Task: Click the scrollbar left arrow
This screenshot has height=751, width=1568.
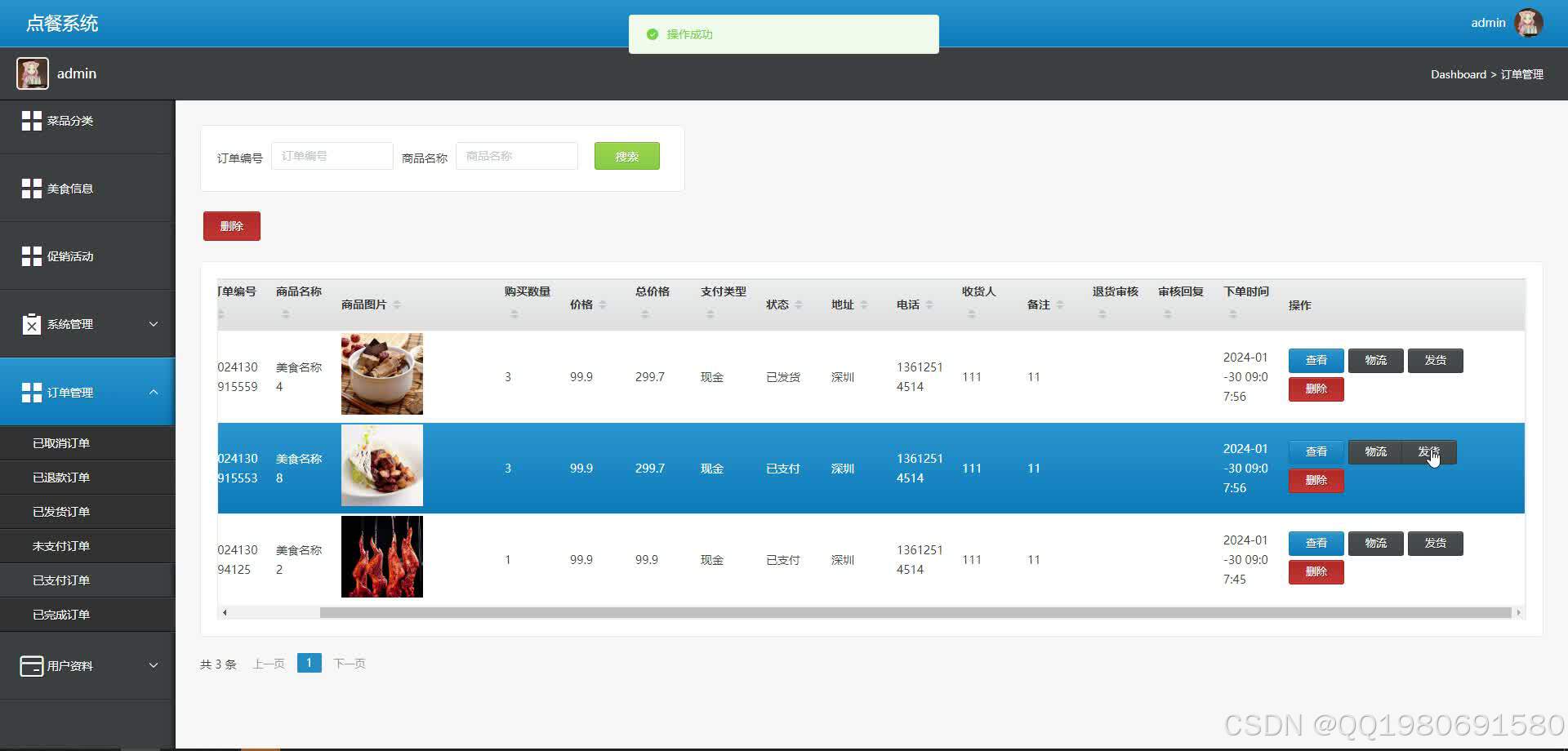Action: 225,612
